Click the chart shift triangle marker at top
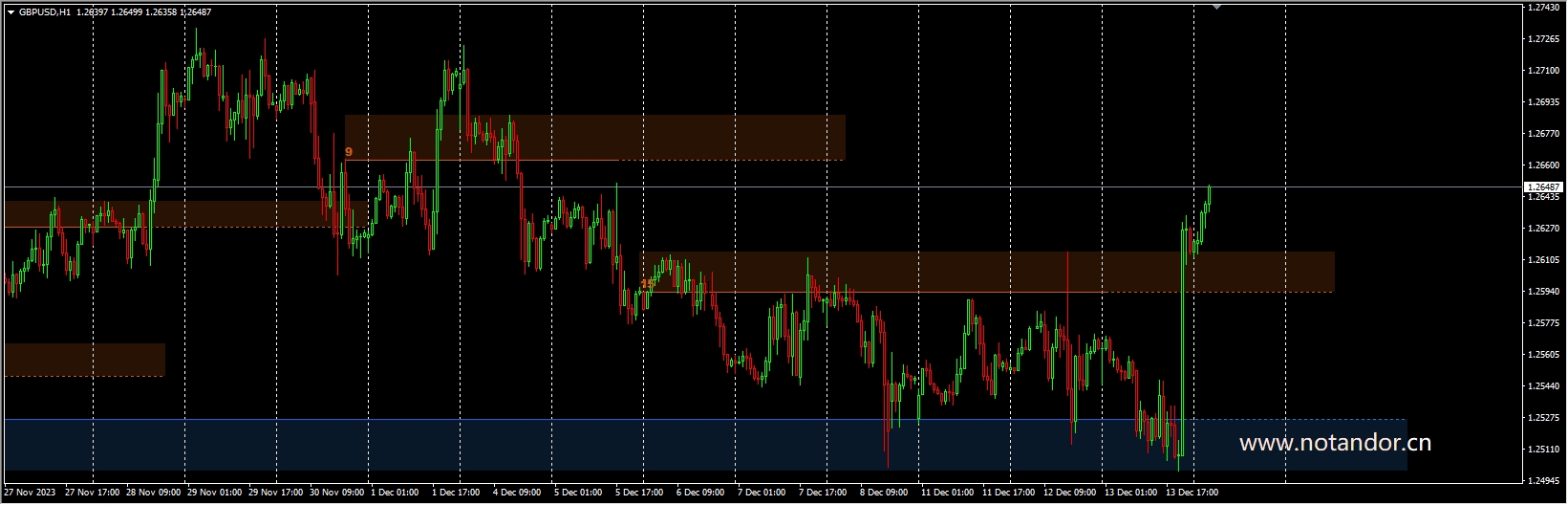This screenshot has width=1568, height=505. tap(1216, 7)
